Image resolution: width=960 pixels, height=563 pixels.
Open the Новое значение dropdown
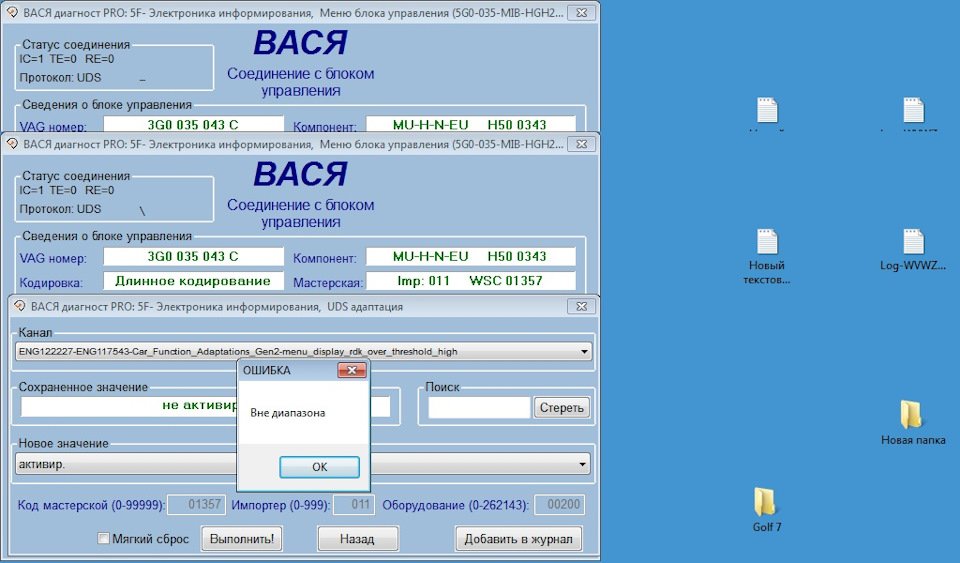point(582,464)
